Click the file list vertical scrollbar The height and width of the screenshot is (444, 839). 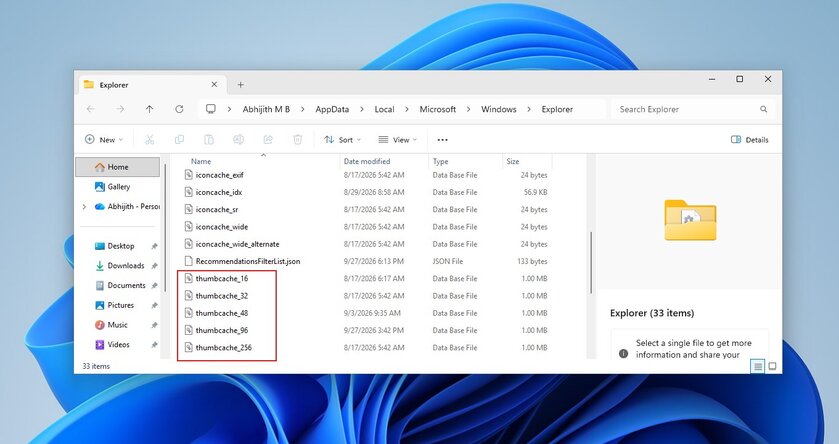point(591,262)
